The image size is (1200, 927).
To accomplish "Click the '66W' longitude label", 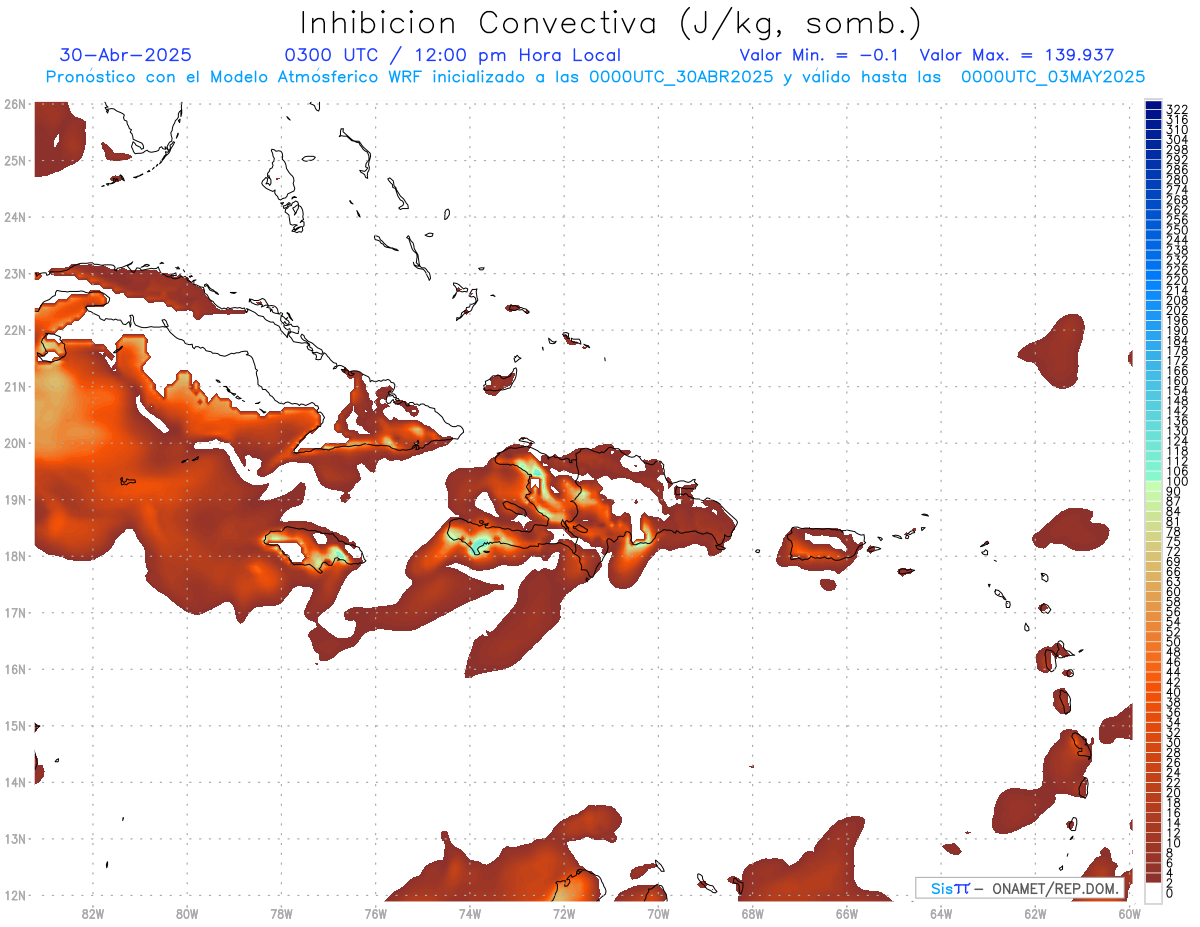I will tap(847, 913).
